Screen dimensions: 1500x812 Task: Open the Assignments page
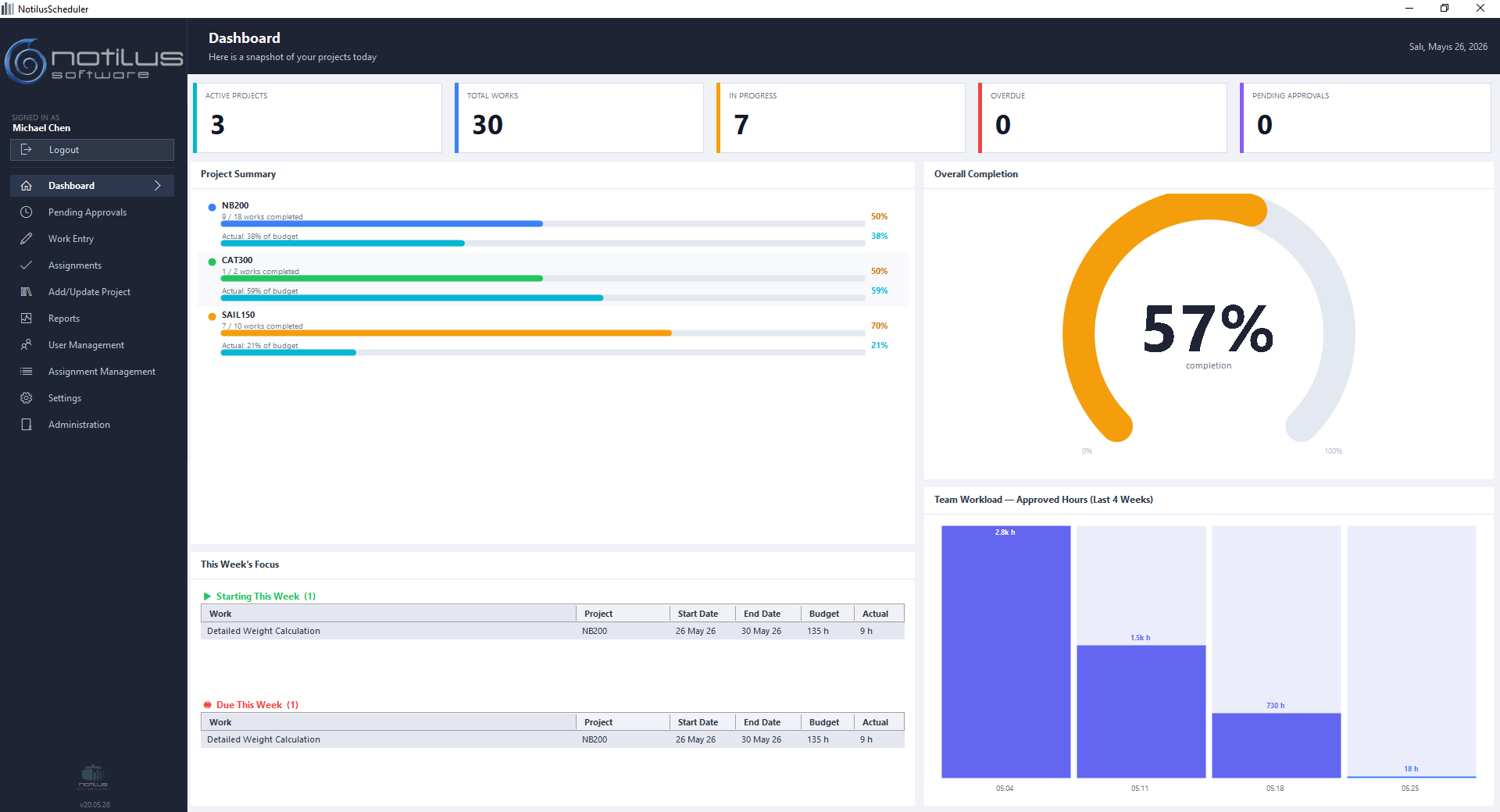(92, 265)
